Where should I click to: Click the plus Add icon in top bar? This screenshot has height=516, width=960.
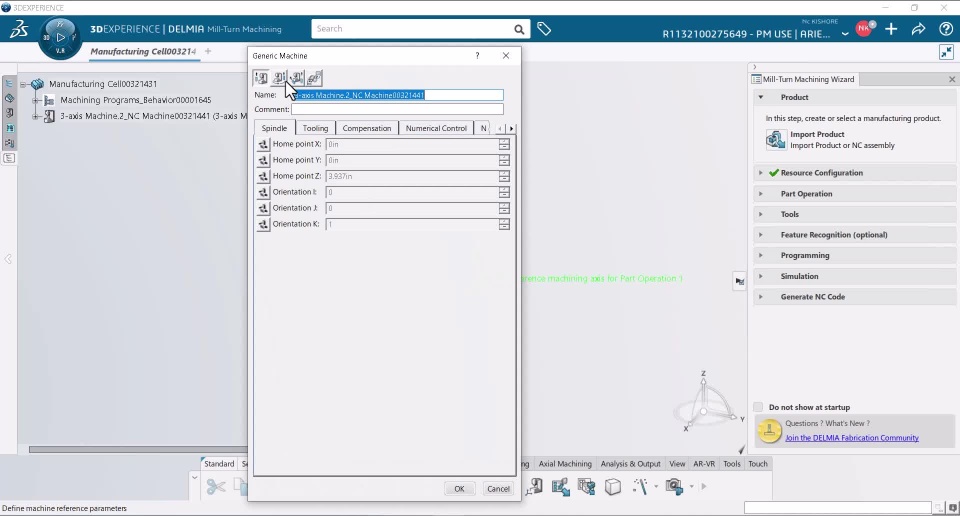point(891,29)
